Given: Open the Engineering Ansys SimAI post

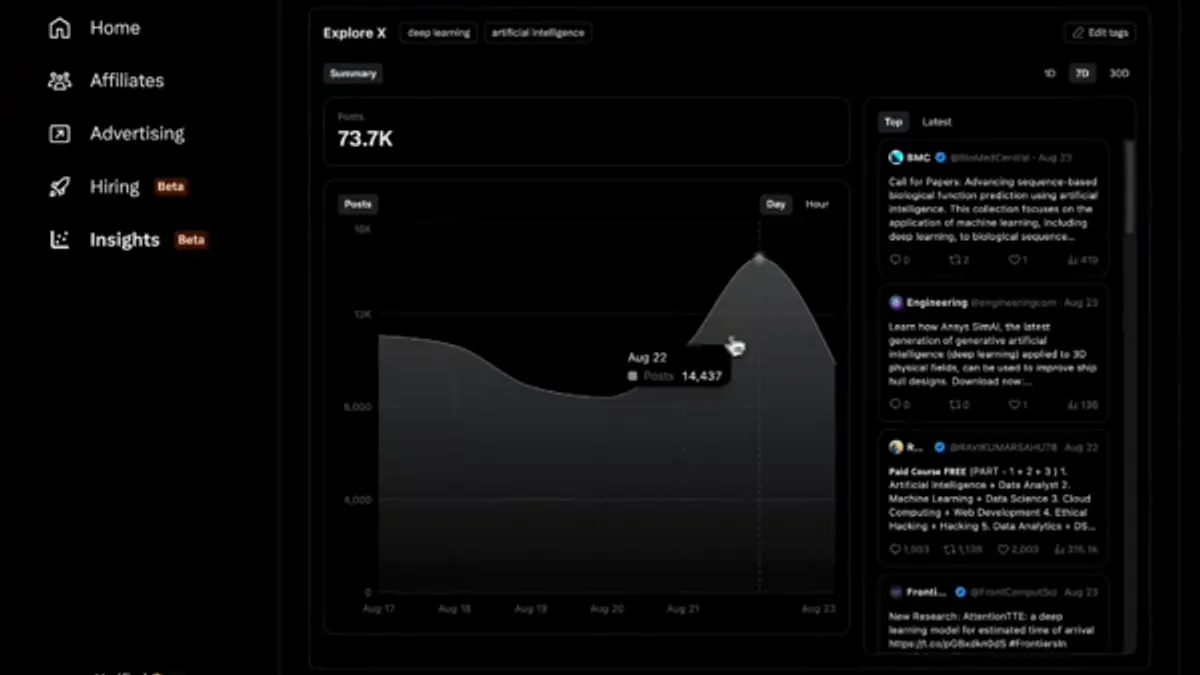Looking at the screenshot, I should tap(993, 354).
